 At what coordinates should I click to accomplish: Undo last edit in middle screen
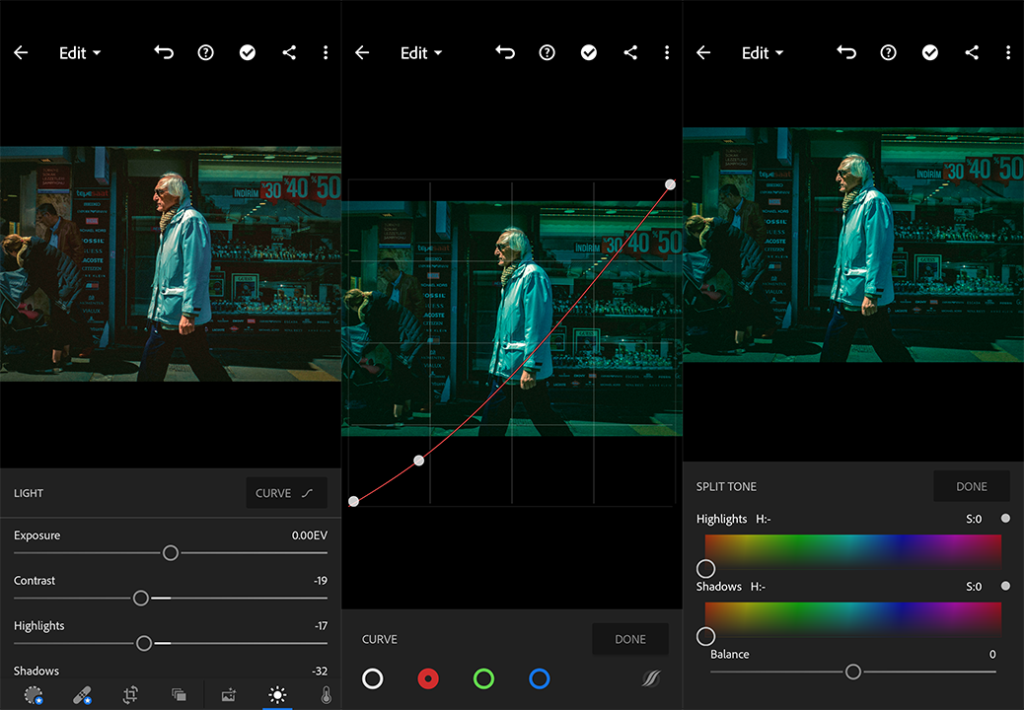point(505,52)
